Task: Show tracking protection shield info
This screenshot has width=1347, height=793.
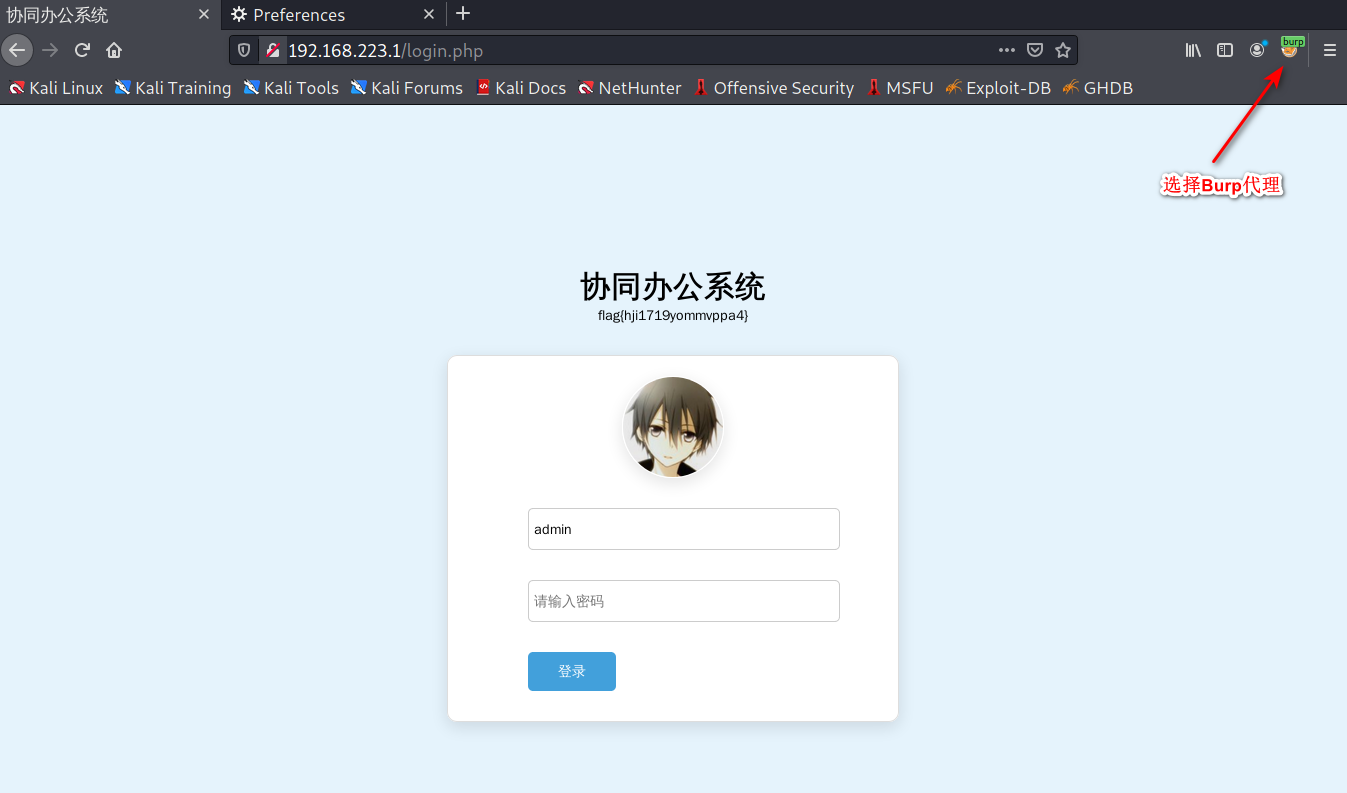Action: coord(244,50)
